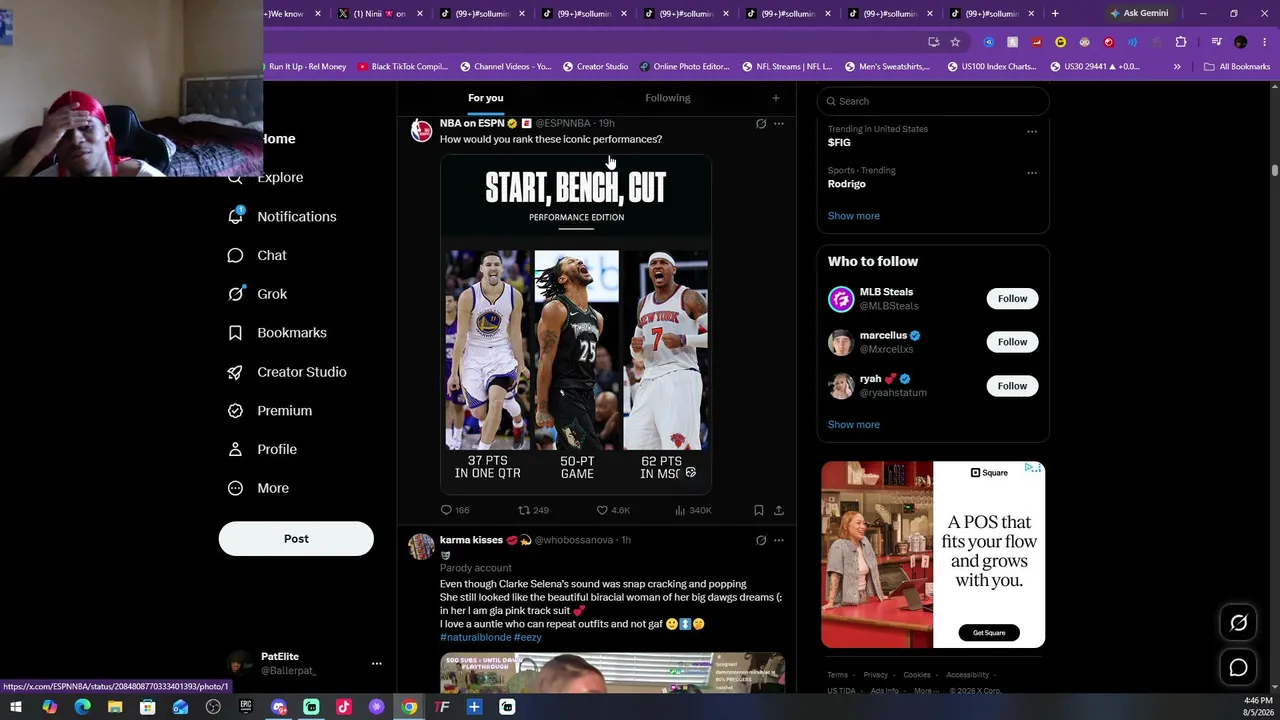Open more options on the ESPN post
This screenshot has height=720, width=1280.
[x=779, y=123]
